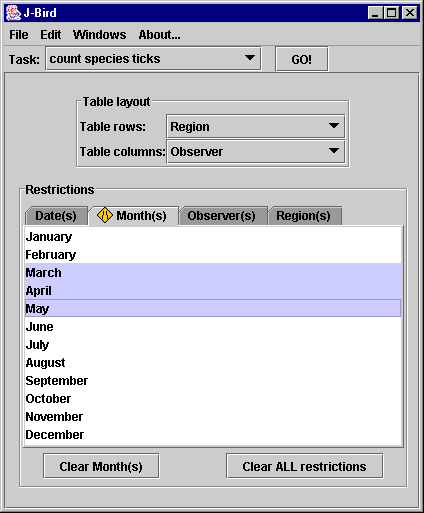This screenshot has width=424, height=513.
Task: Click the J-Bird application icon in title bar
Action: click(13, 13)
